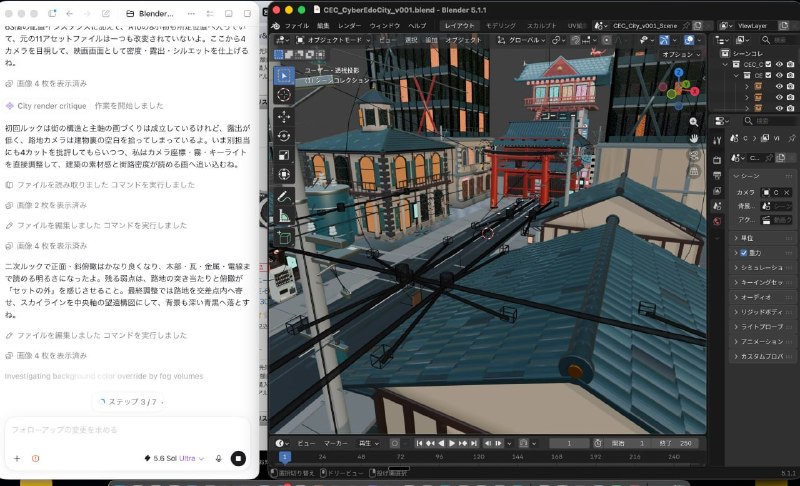Jump to the timeline start frame
800x486 pixels.
(419, 443)
